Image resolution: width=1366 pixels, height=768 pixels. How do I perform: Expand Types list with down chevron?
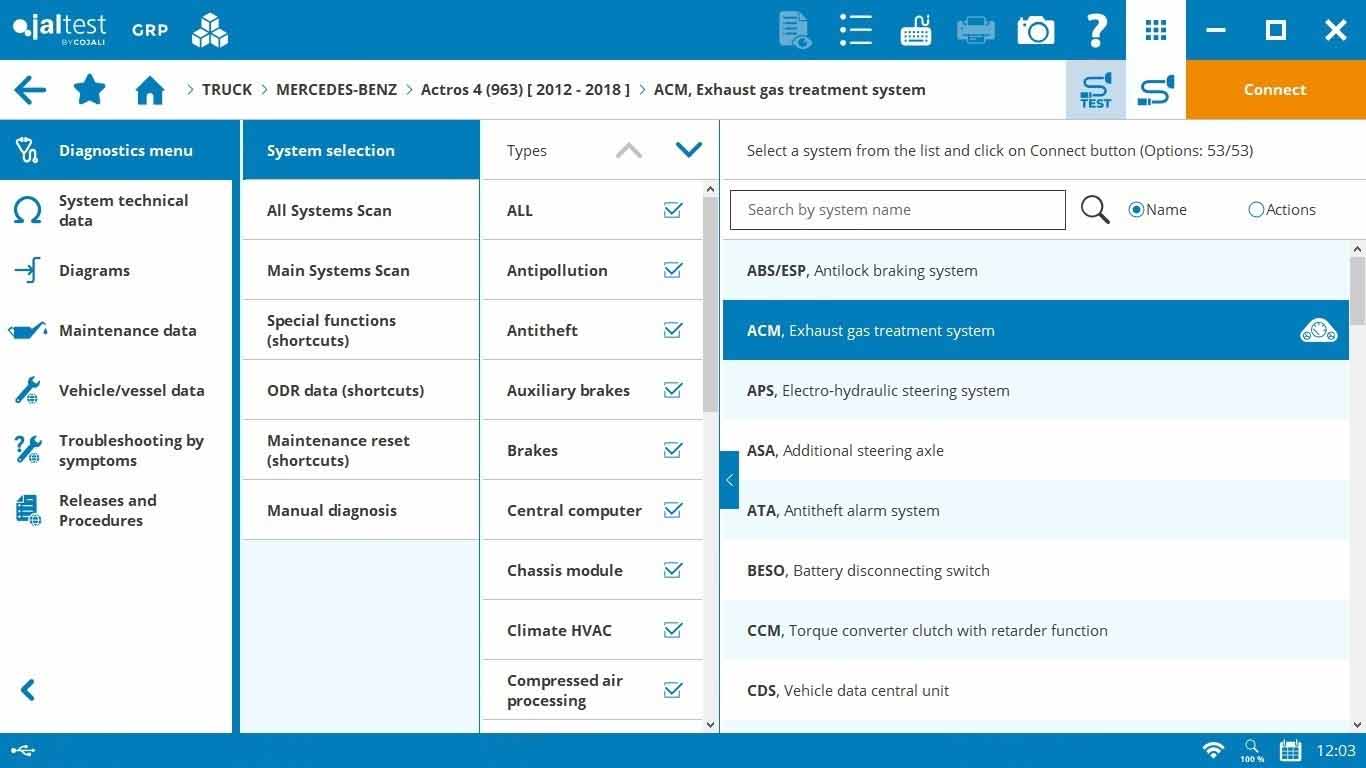689,150
